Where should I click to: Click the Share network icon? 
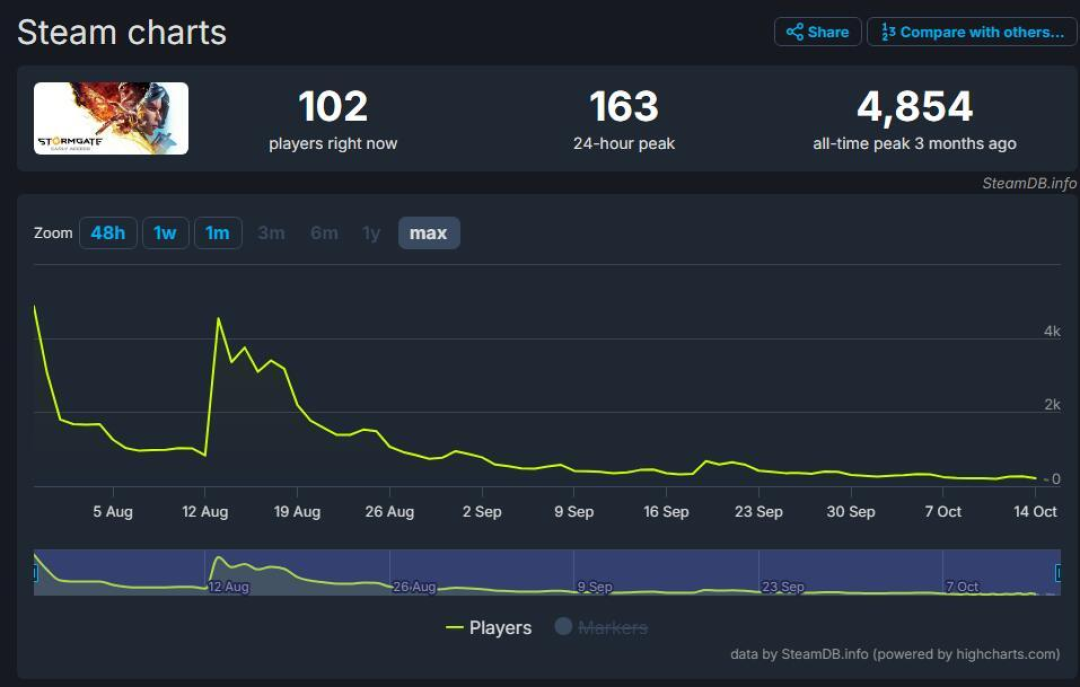click(x=795, y=32)
